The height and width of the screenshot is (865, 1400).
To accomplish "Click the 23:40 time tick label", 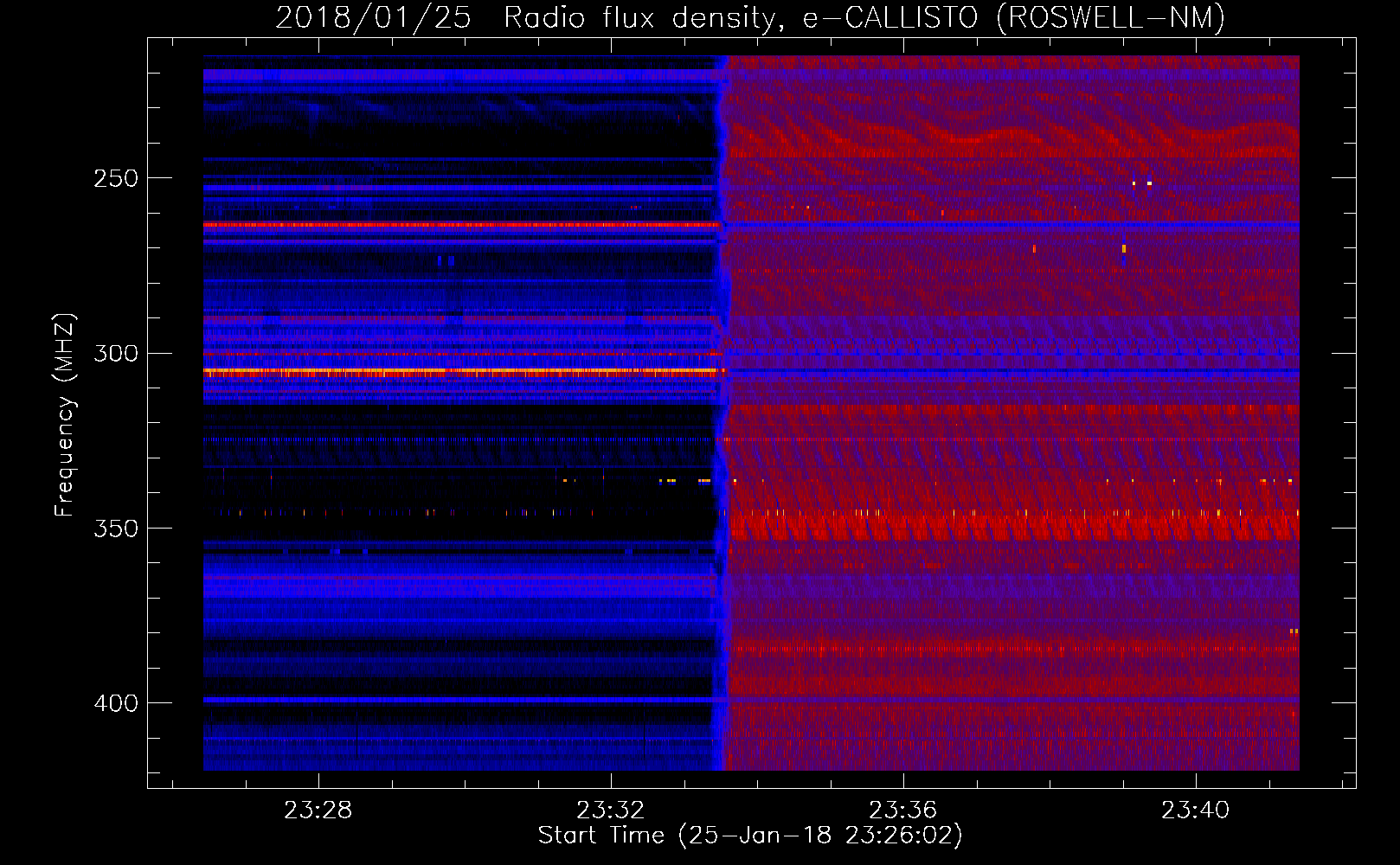I will [x=1196, y=810].
